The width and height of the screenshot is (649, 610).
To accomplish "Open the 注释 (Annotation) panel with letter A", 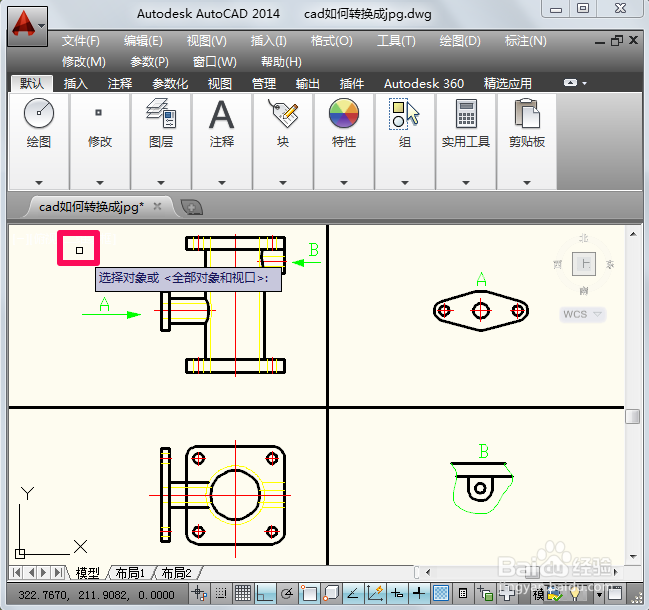I will 221,114.
